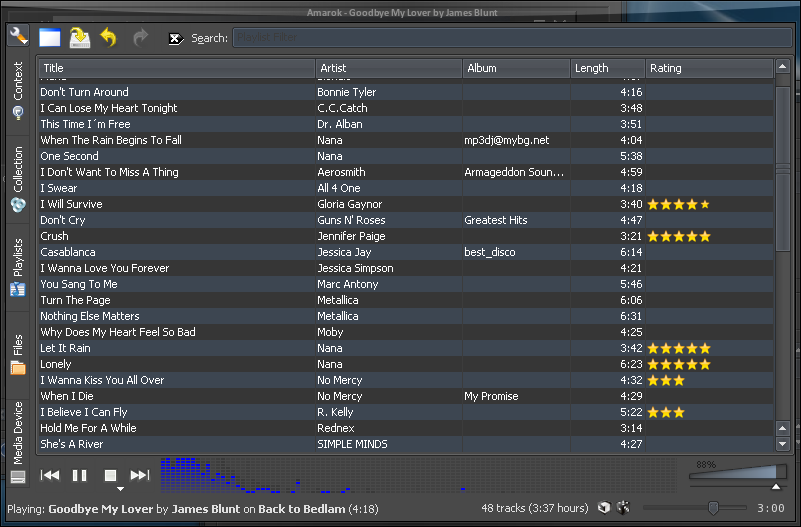
Task: Sort playlist by Album column
Action: (x=516, y=68)
